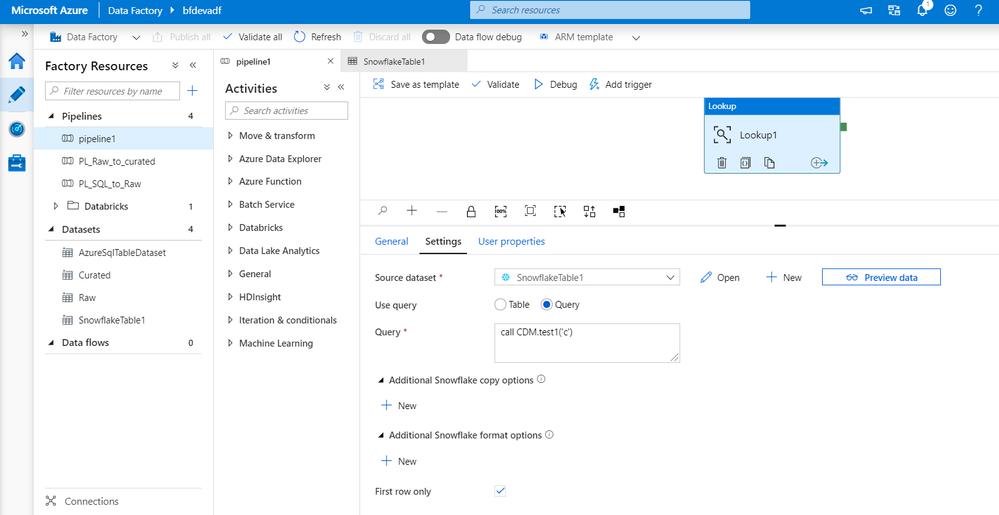Expand the Databricks folder
Screen dimensions: 999x515
pyautogui.click(x=56, y=207)
